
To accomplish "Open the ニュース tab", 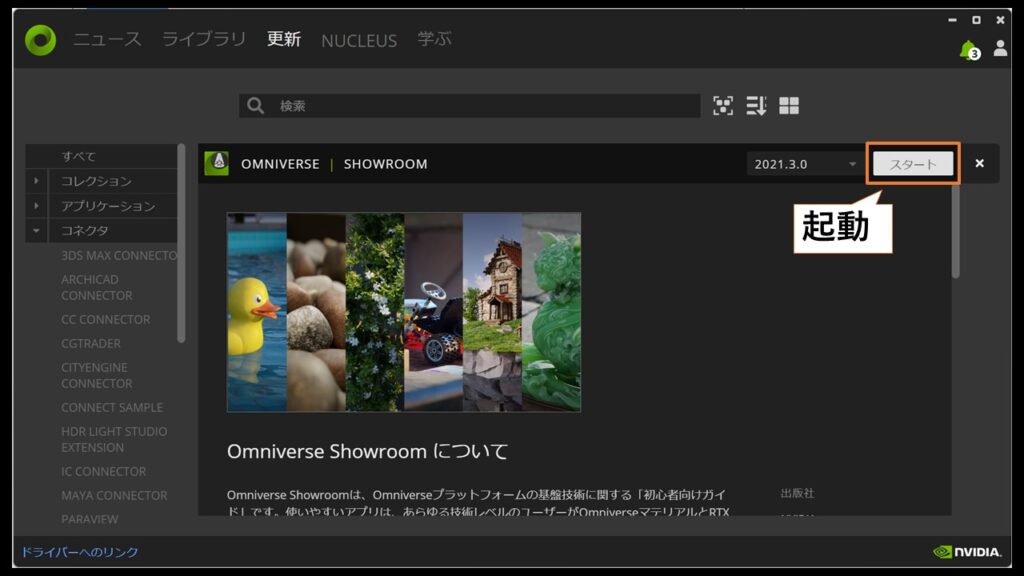I will tap(107, 39).
